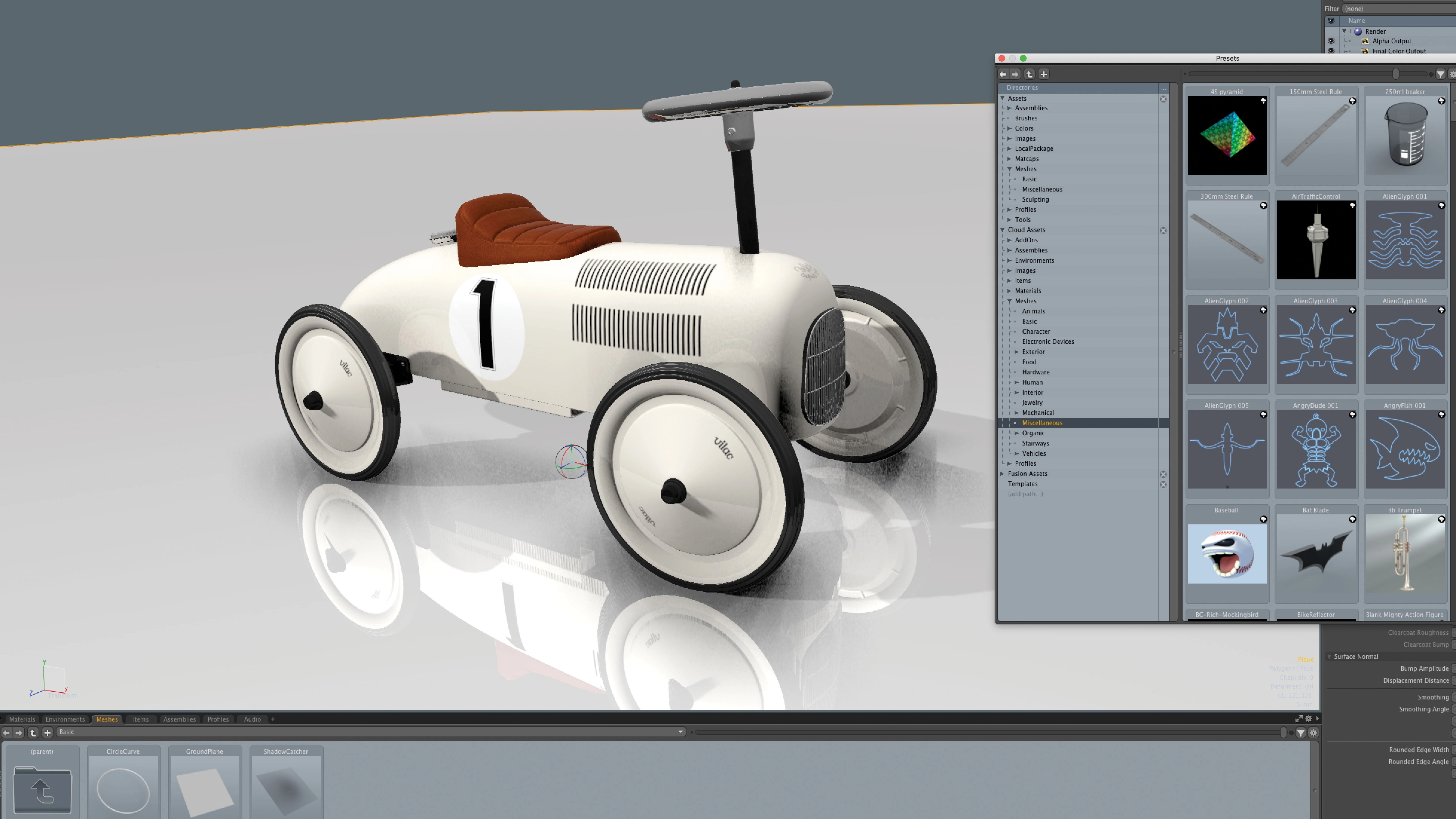
Task: Switch to the Assemblies tab
Action: [x=179, y=719]
